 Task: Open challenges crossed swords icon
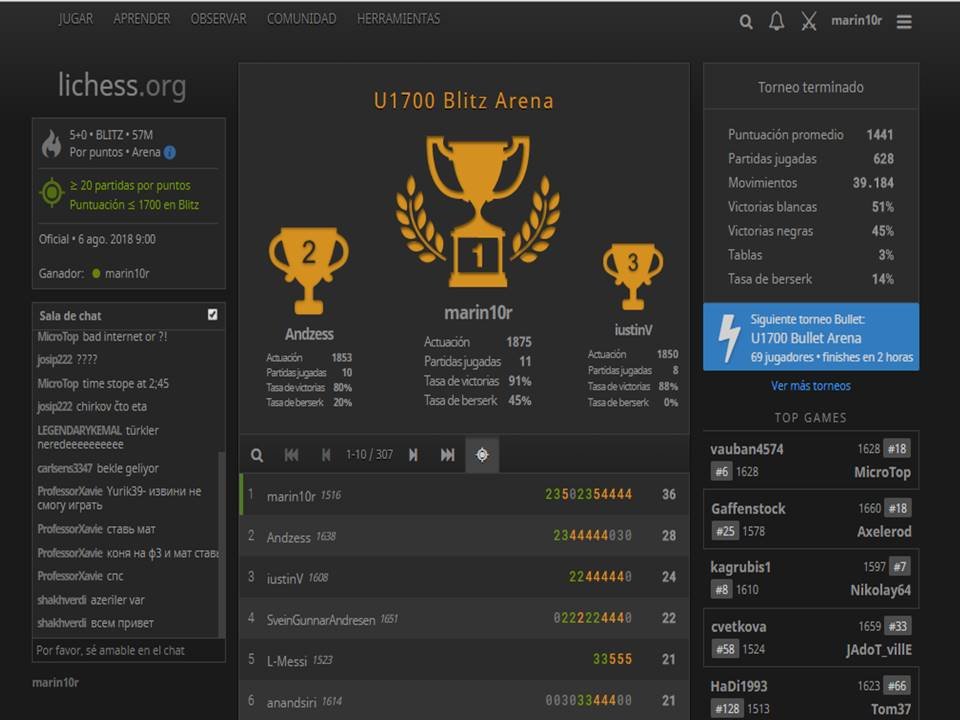coord(809,21)
